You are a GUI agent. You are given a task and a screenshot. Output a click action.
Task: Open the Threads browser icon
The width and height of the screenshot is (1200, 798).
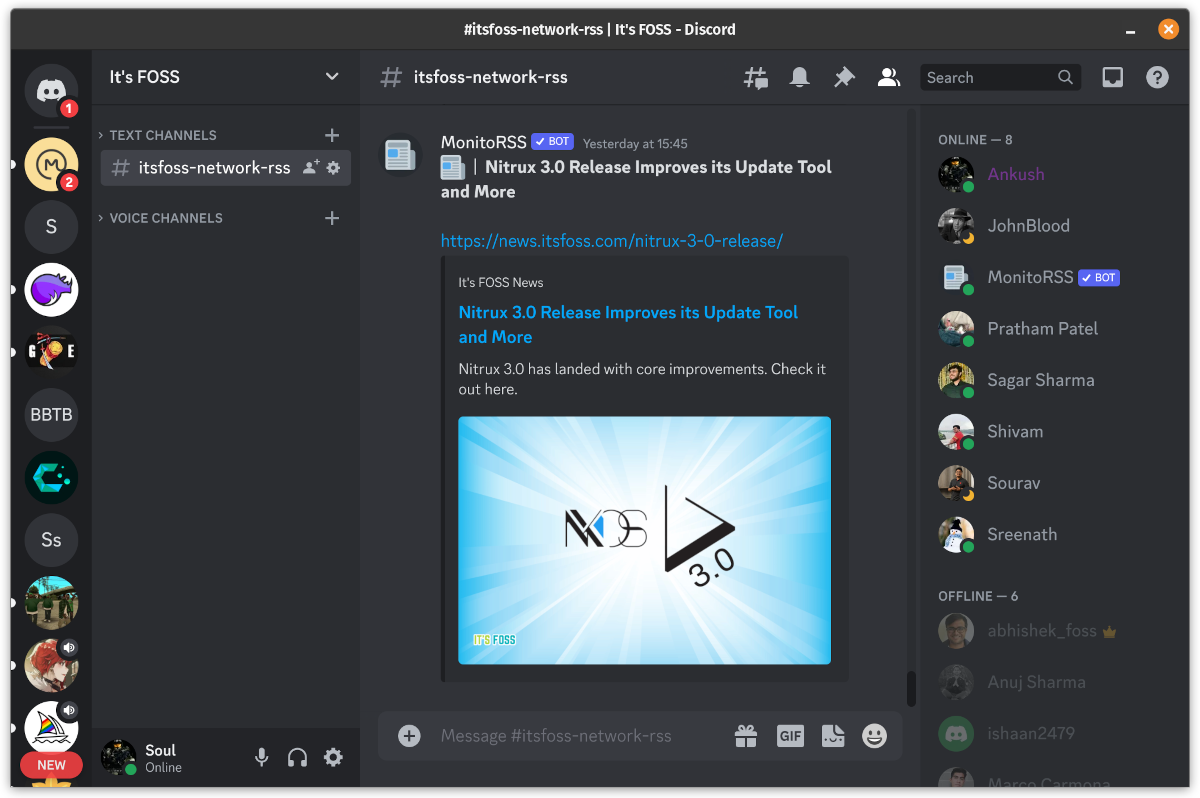tap(755, 77)
